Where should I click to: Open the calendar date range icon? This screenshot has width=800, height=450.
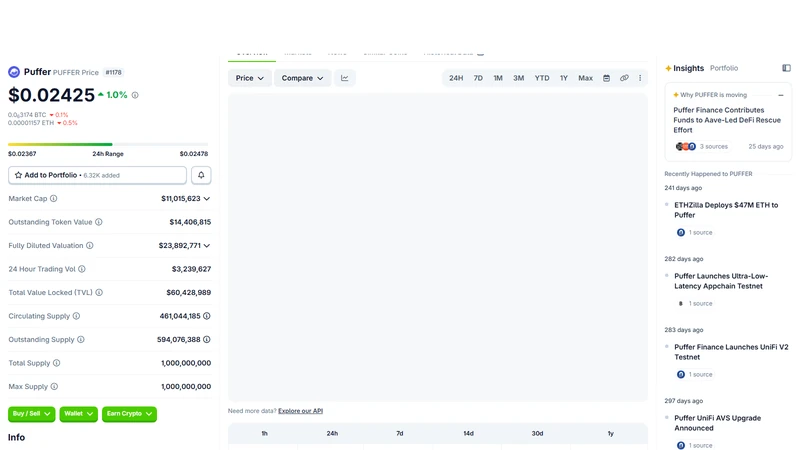click(x=606, y=78)
